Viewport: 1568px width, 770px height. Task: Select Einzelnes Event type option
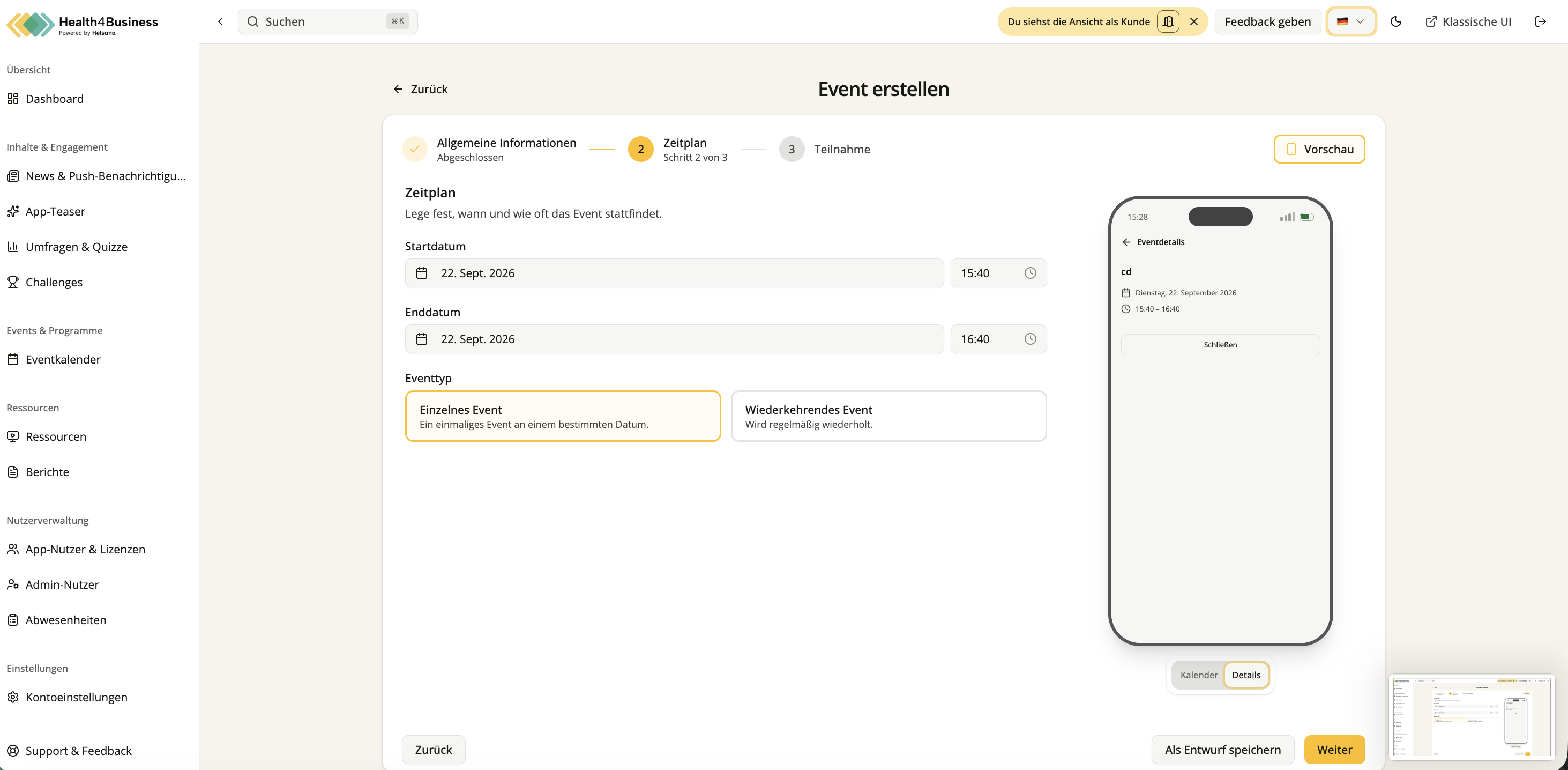coord(563,416)
